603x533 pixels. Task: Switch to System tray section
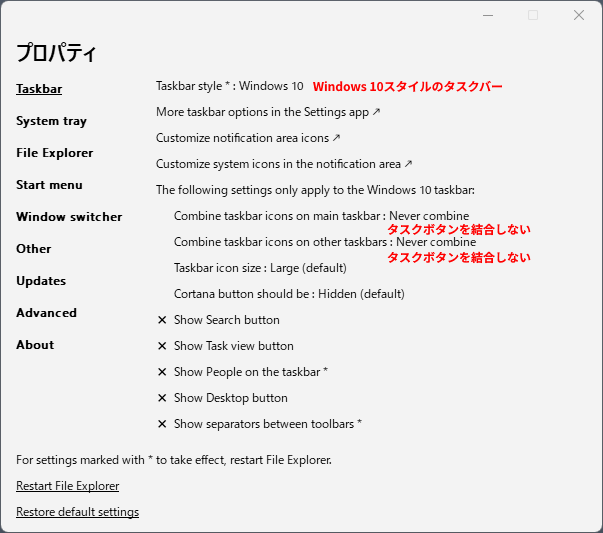[x=51, y=121]
